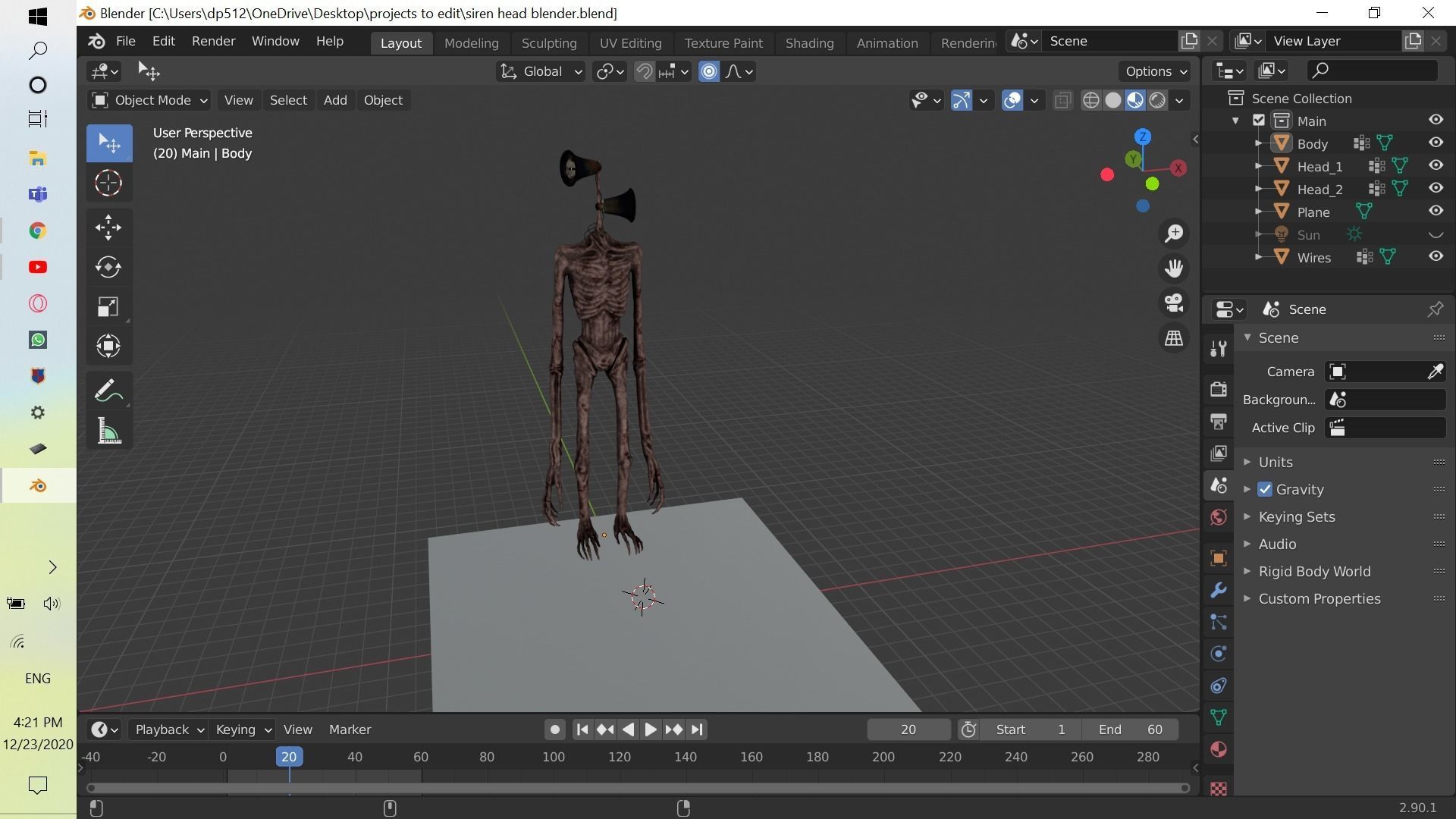This screenshot has height=819, width=1456.
Task: Click the timeline Marker menu
Action: coord(350,730)
